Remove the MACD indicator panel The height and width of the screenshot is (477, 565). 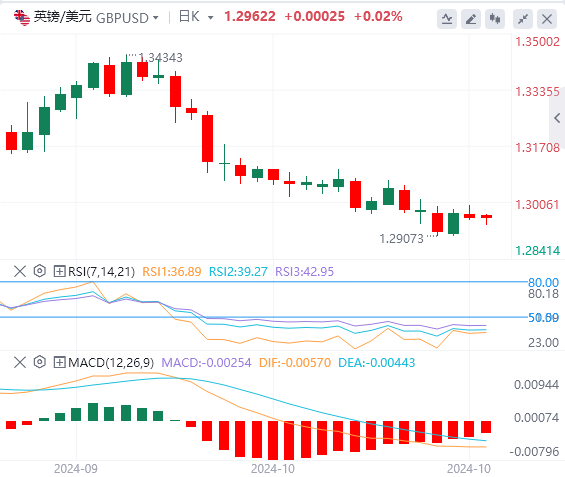[x=20, y=362]
